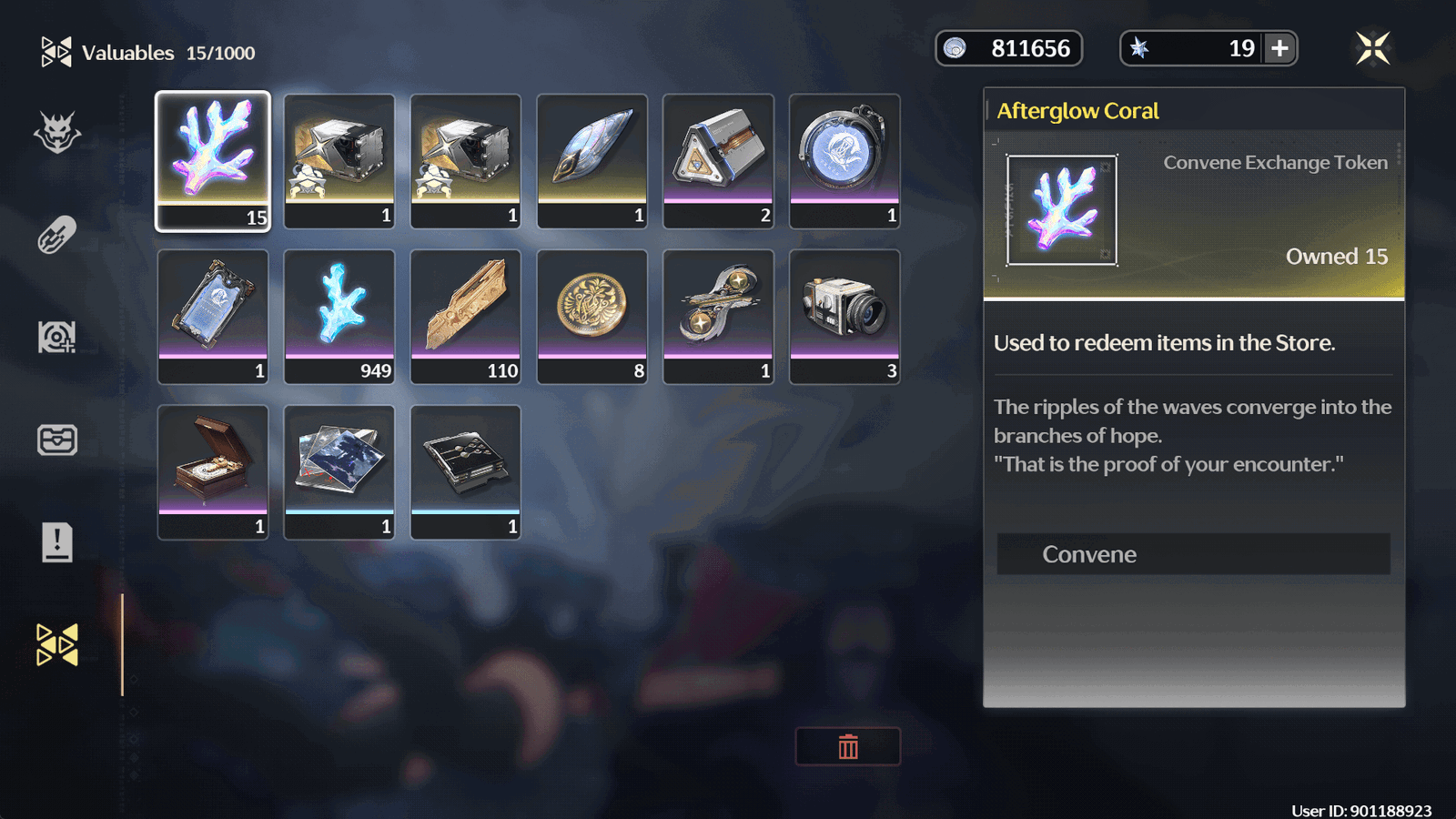Image resolution: width=1456 pixels, height=819 pixels.
Task: Select the black game console item
Action: [466, 472]
